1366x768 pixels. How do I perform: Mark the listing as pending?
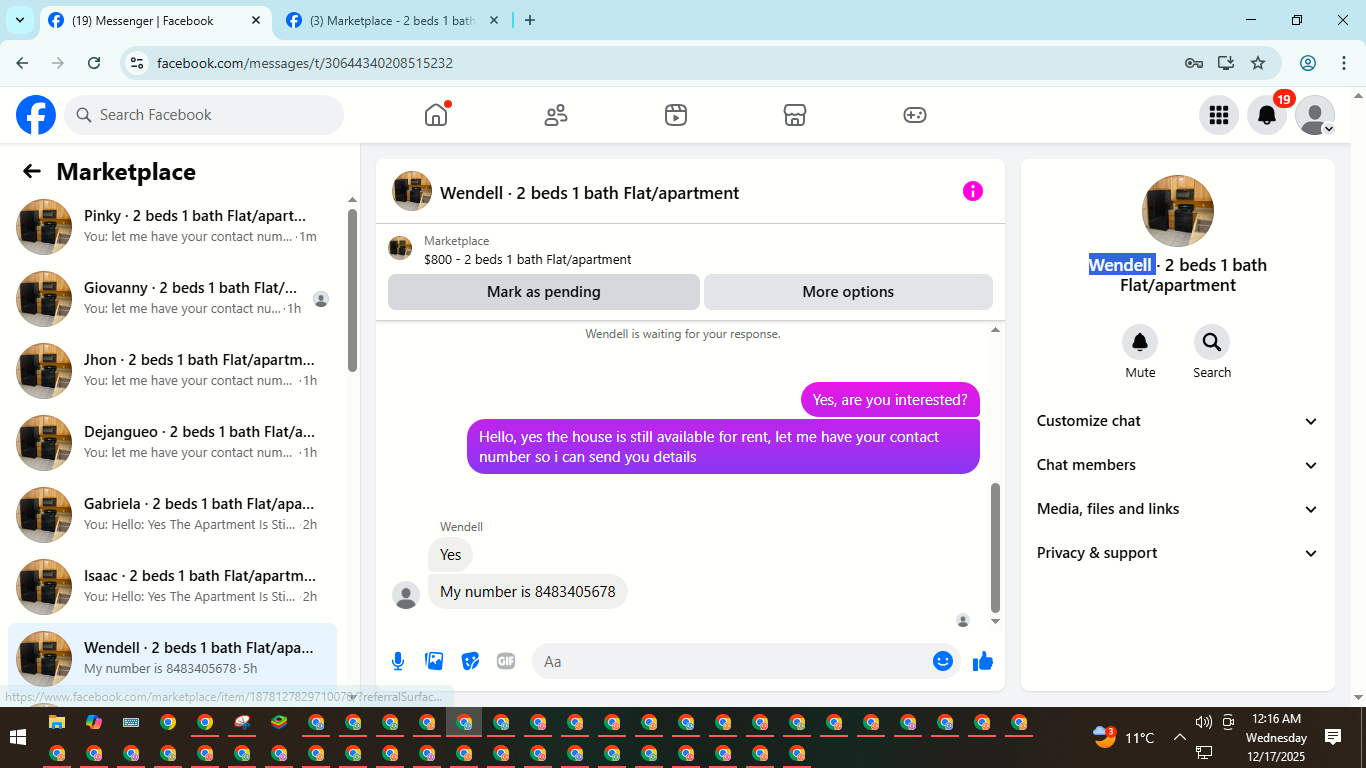click(x=544, y=292)
